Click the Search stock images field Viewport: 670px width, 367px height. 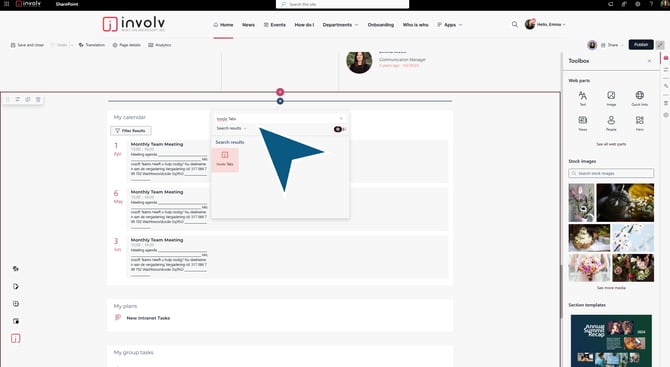(x=611, y=173)
